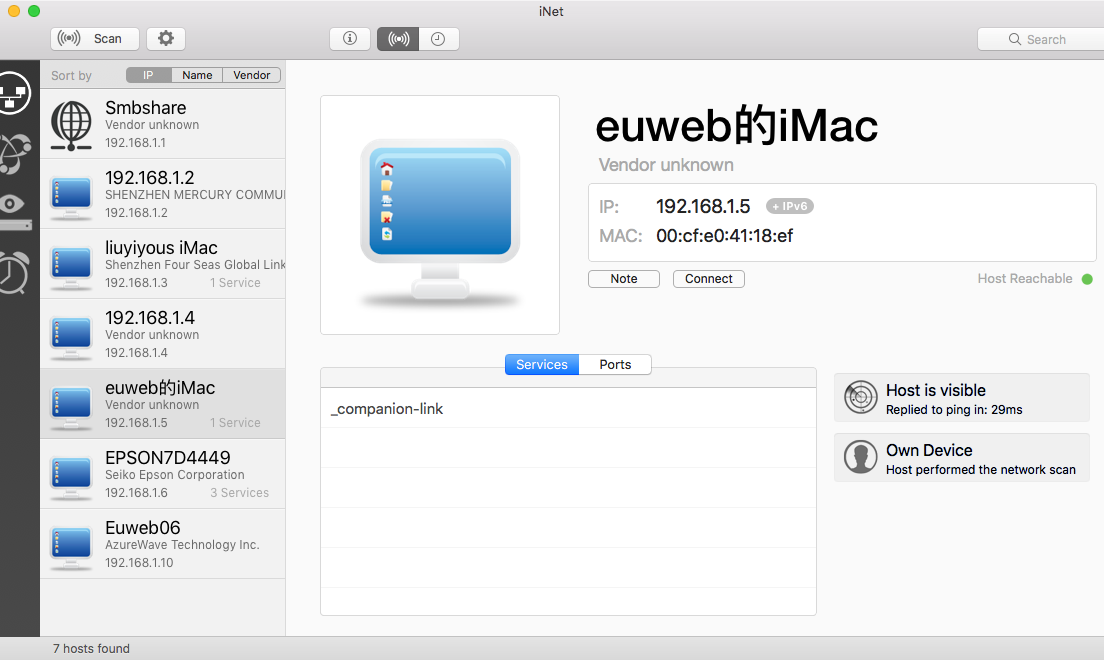Open network scanner sidebar icon

(x=14, y=93)
